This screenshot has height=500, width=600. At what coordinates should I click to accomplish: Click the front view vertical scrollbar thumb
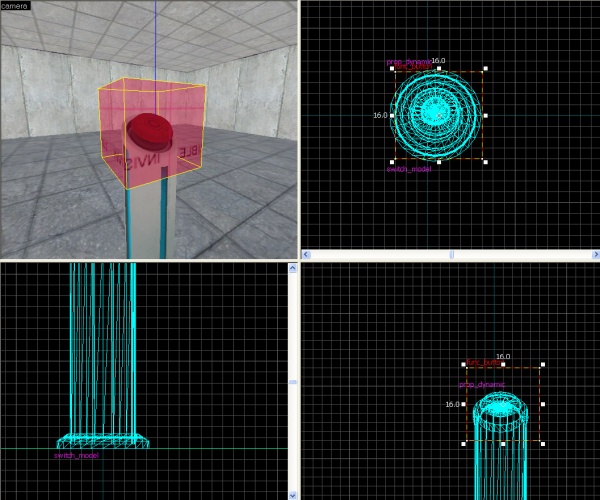click(x=293, y=382)
